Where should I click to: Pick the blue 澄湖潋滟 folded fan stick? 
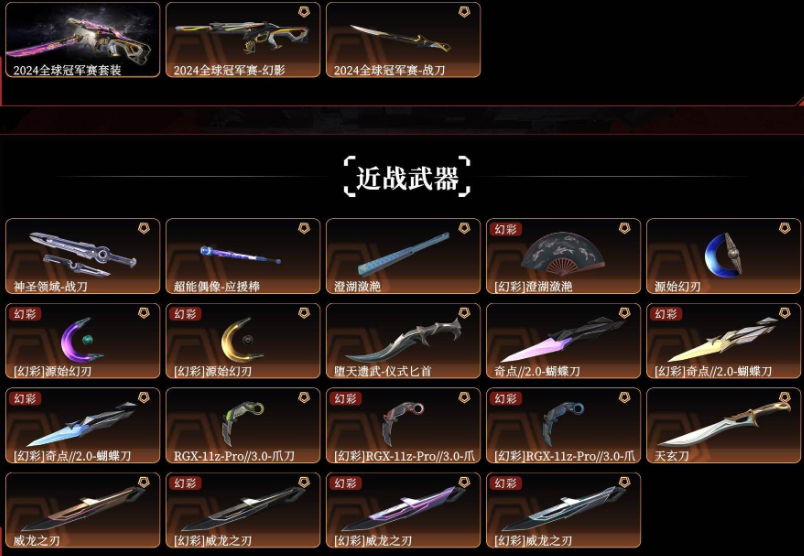[403, 254]
